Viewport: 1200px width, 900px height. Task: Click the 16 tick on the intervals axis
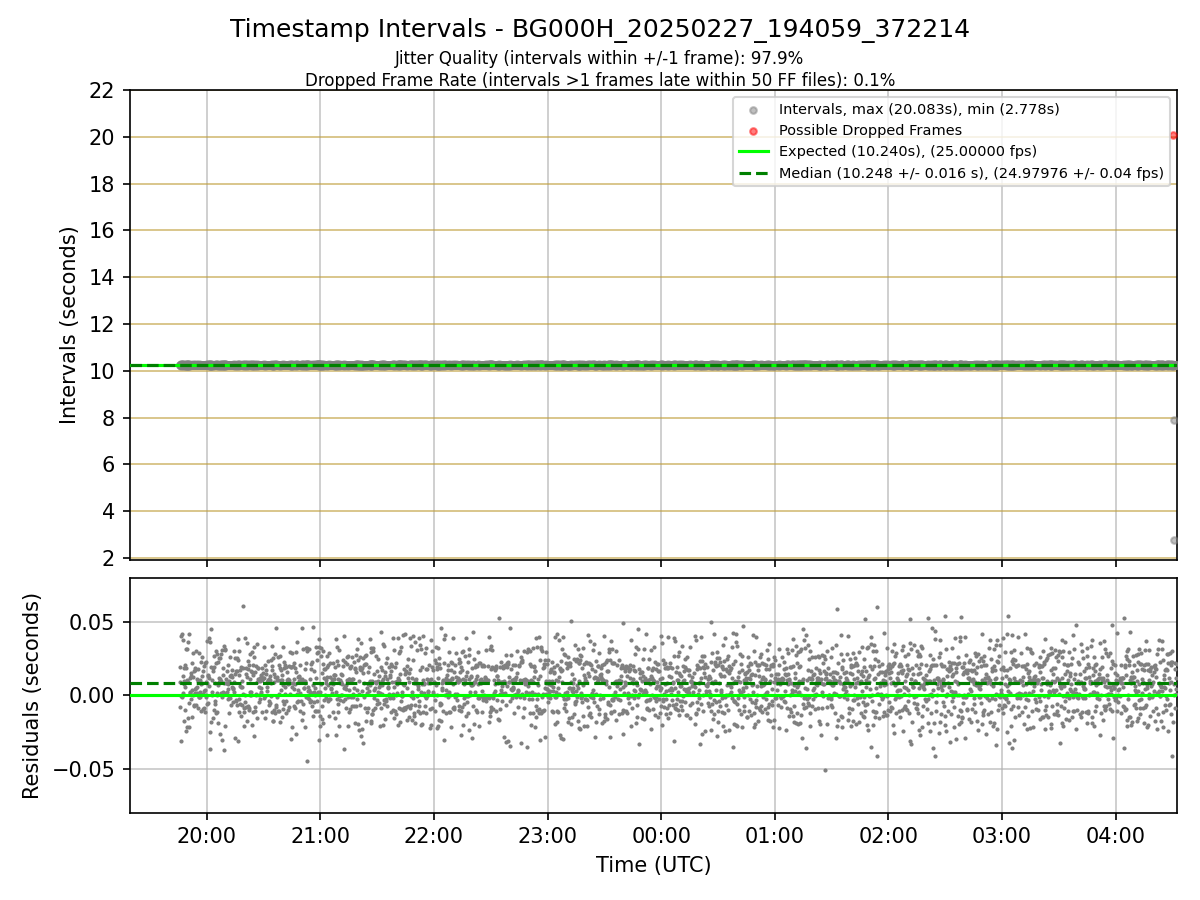[104, 231]
